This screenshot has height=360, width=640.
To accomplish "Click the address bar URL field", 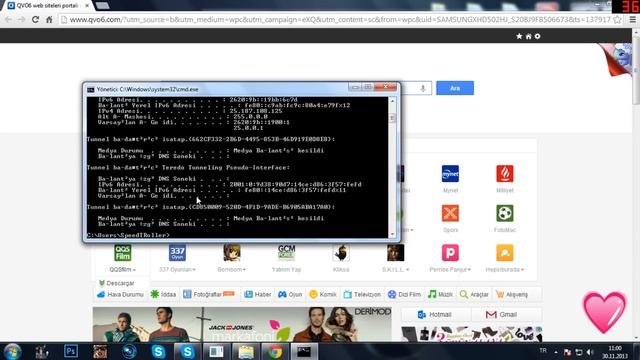I will [x=340, y=19].
